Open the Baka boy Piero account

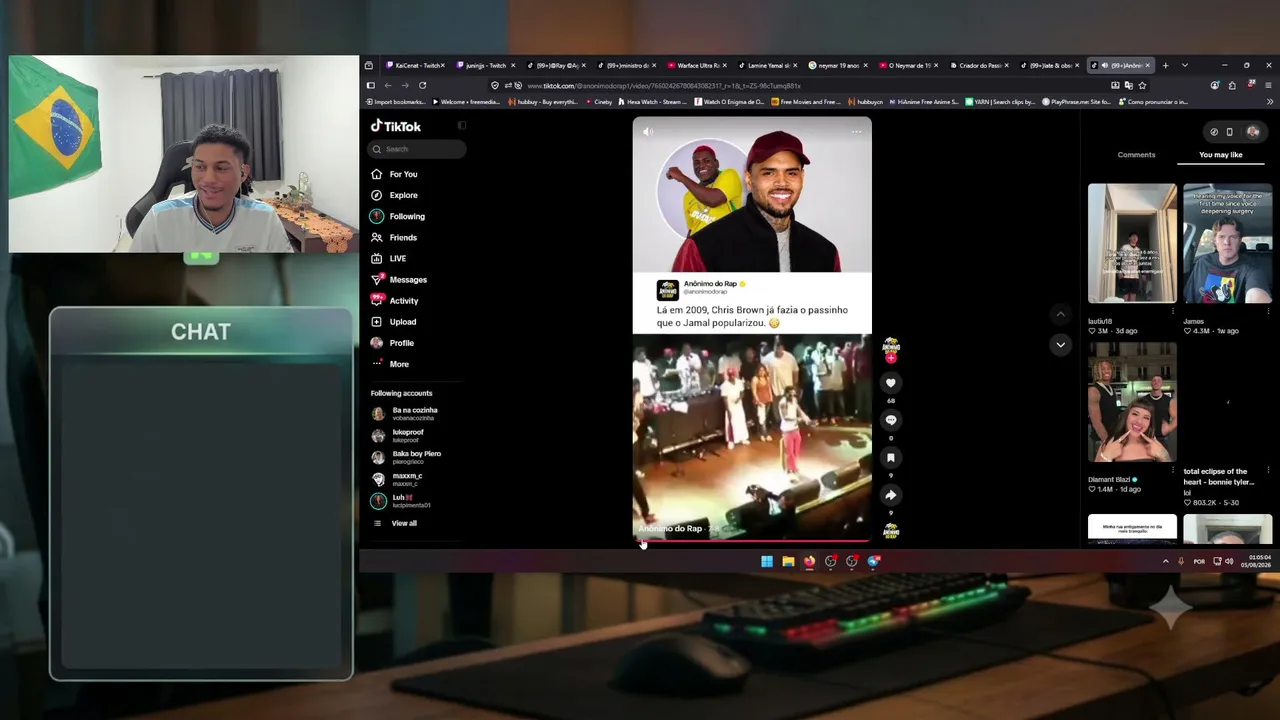tap(407, 457)
